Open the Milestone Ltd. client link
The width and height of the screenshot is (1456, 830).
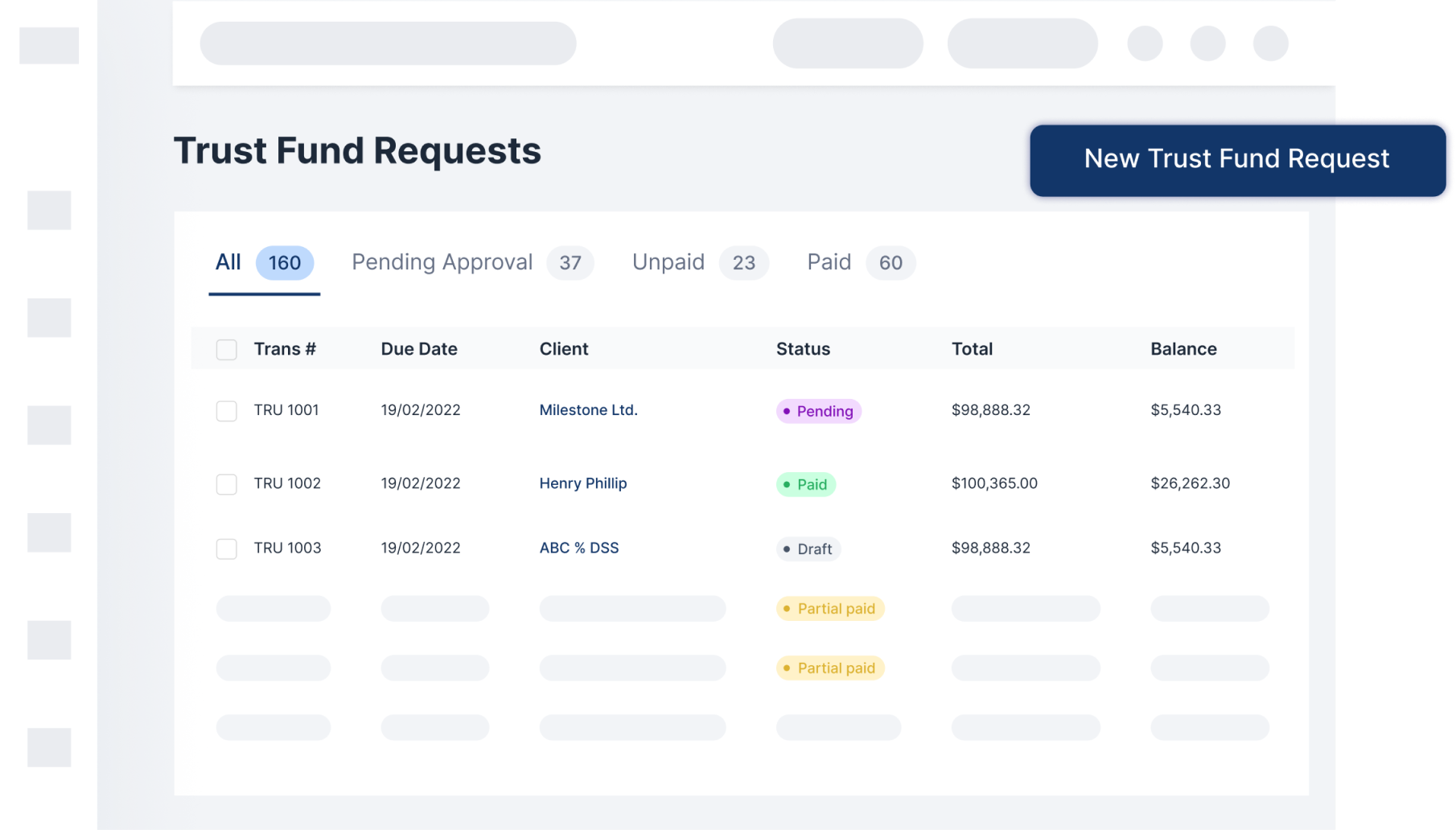tap(588, 410)
